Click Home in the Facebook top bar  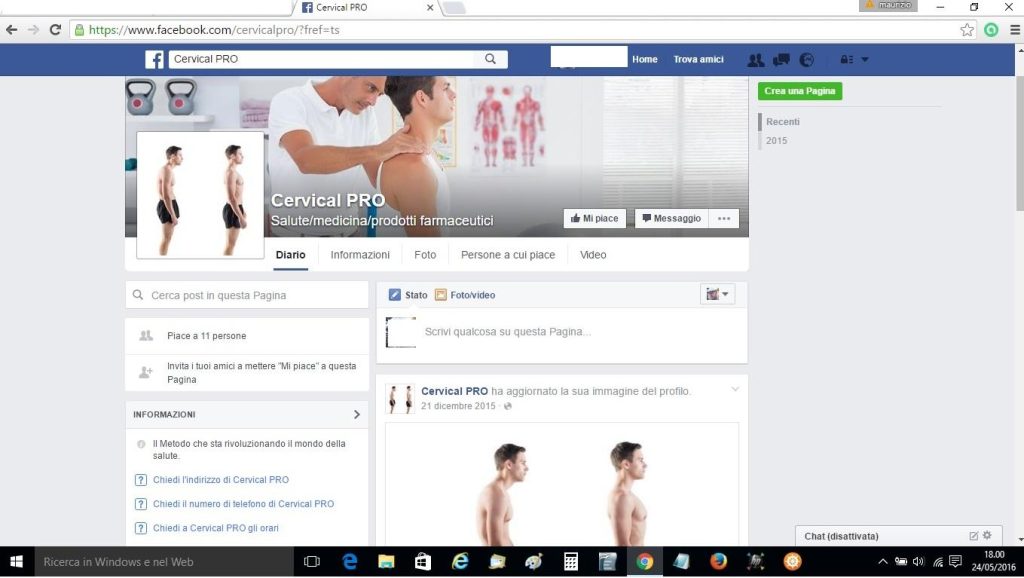[x=645, y=59]
